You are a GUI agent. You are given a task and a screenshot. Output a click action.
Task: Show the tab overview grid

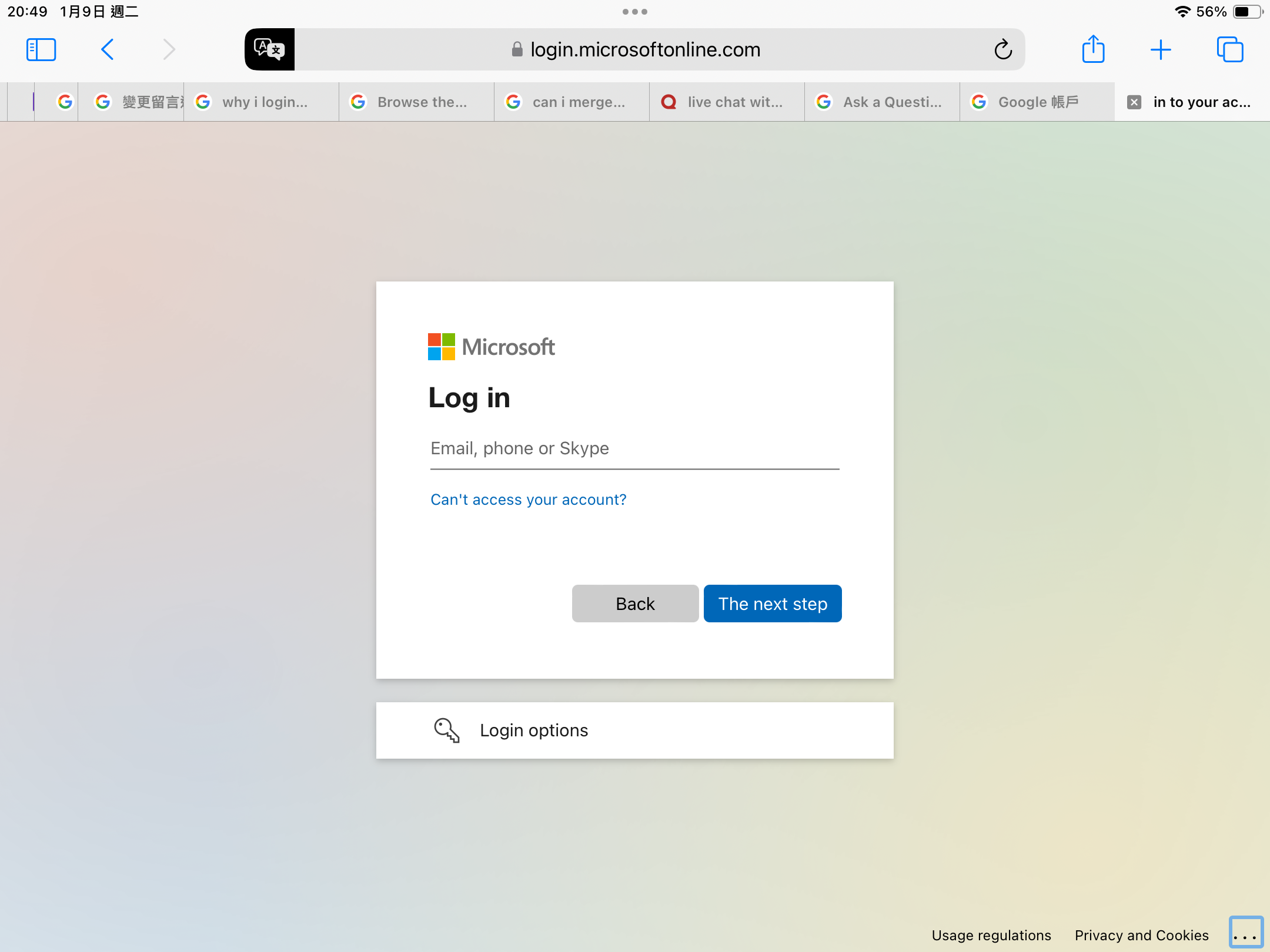[1230, 49]
